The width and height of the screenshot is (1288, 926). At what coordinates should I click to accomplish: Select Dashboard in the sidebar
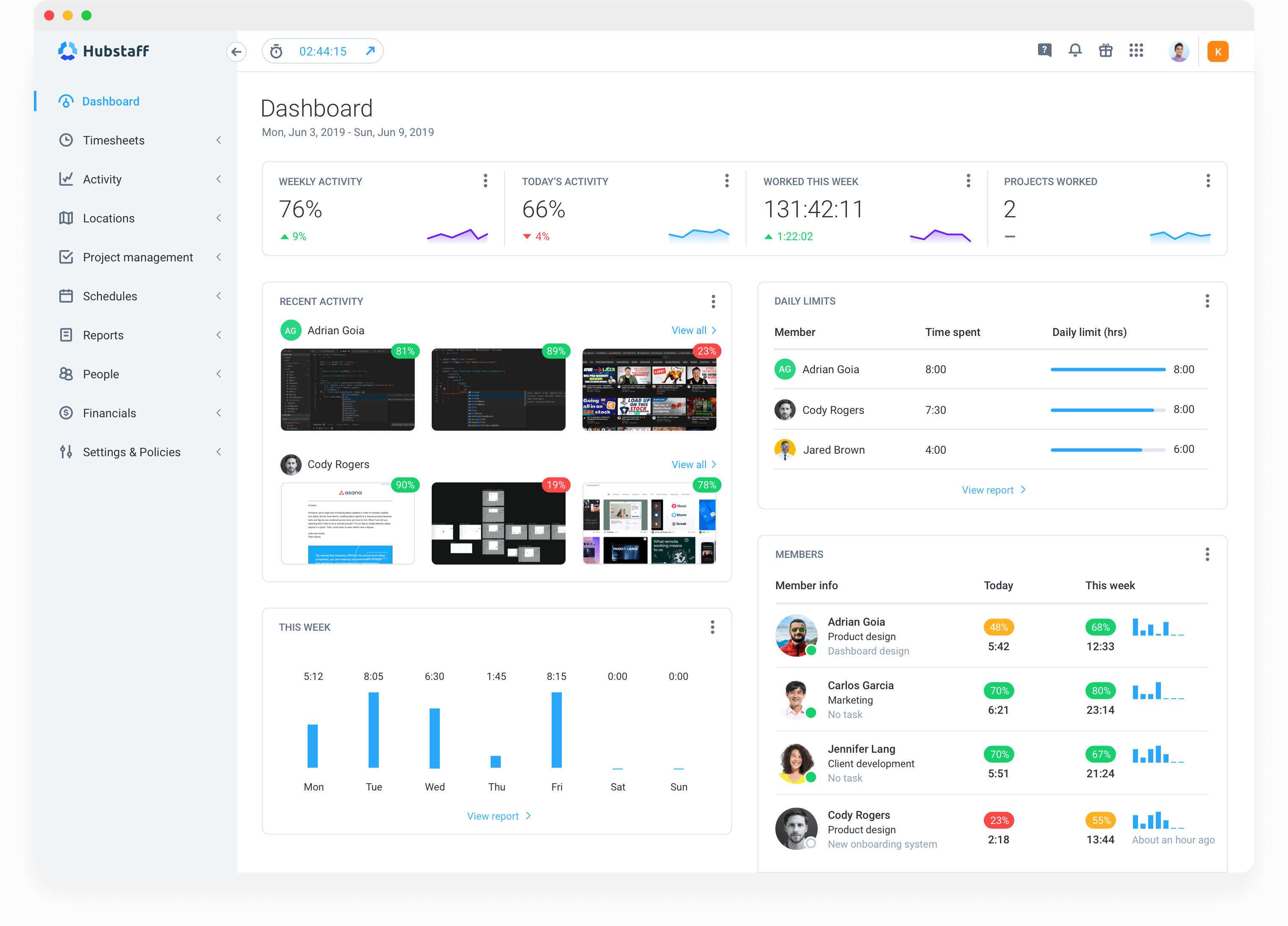[111, 101]
